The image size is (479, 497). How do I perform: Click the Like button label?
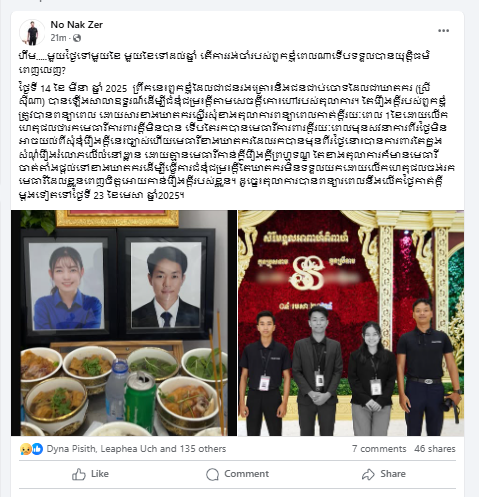pos(100,474)
